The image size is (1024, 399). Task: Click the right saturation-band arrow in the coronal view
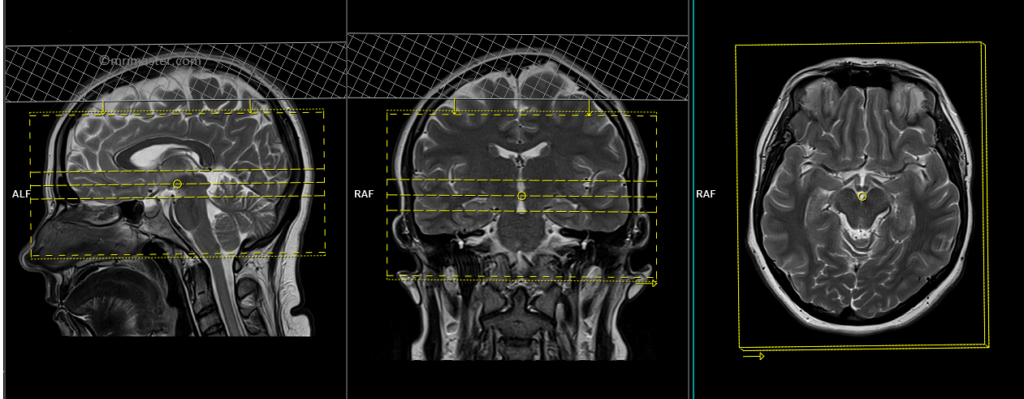pyautogui.click(x=588, y=108)
